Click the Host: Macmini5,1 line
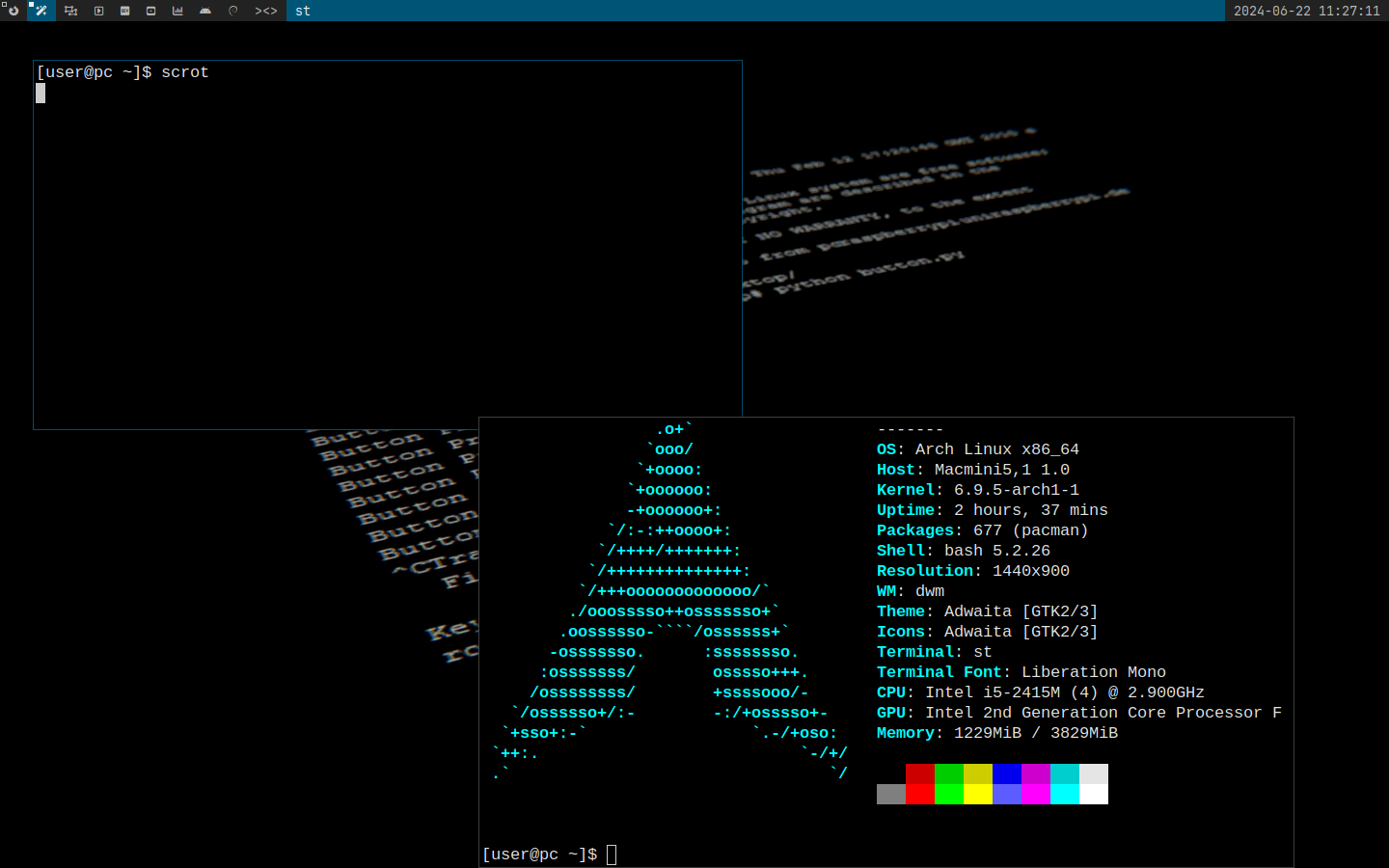1389x868 pixels. coord(973,470)
